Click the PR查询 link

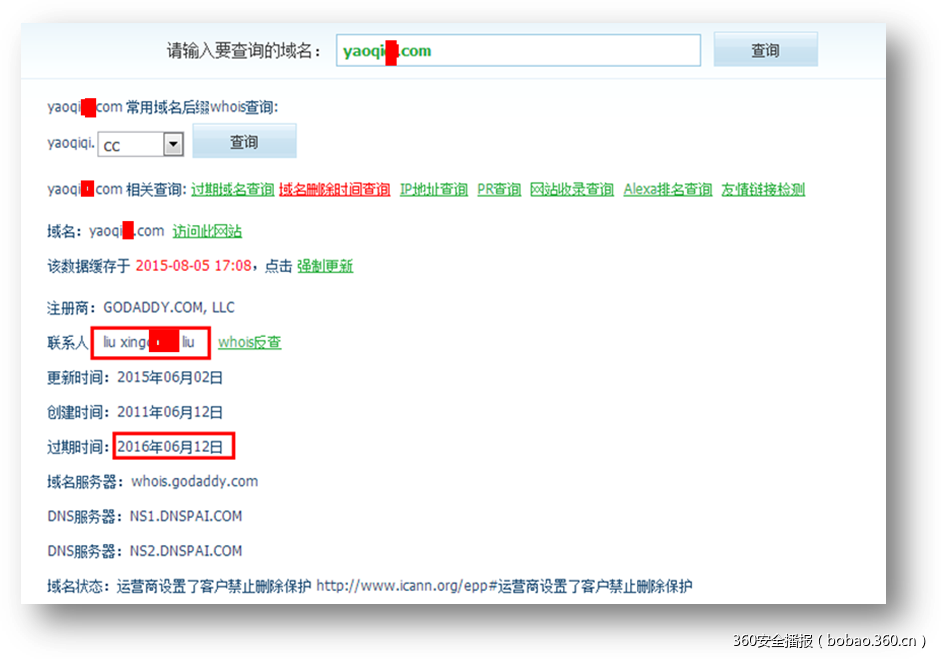tap(497, 188)
